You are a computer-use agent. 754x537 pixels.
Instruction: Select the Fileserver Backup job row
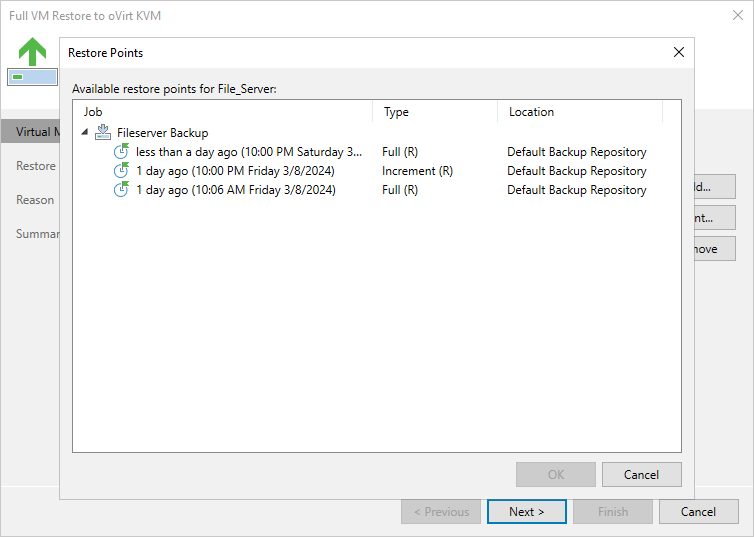point(162,133)
